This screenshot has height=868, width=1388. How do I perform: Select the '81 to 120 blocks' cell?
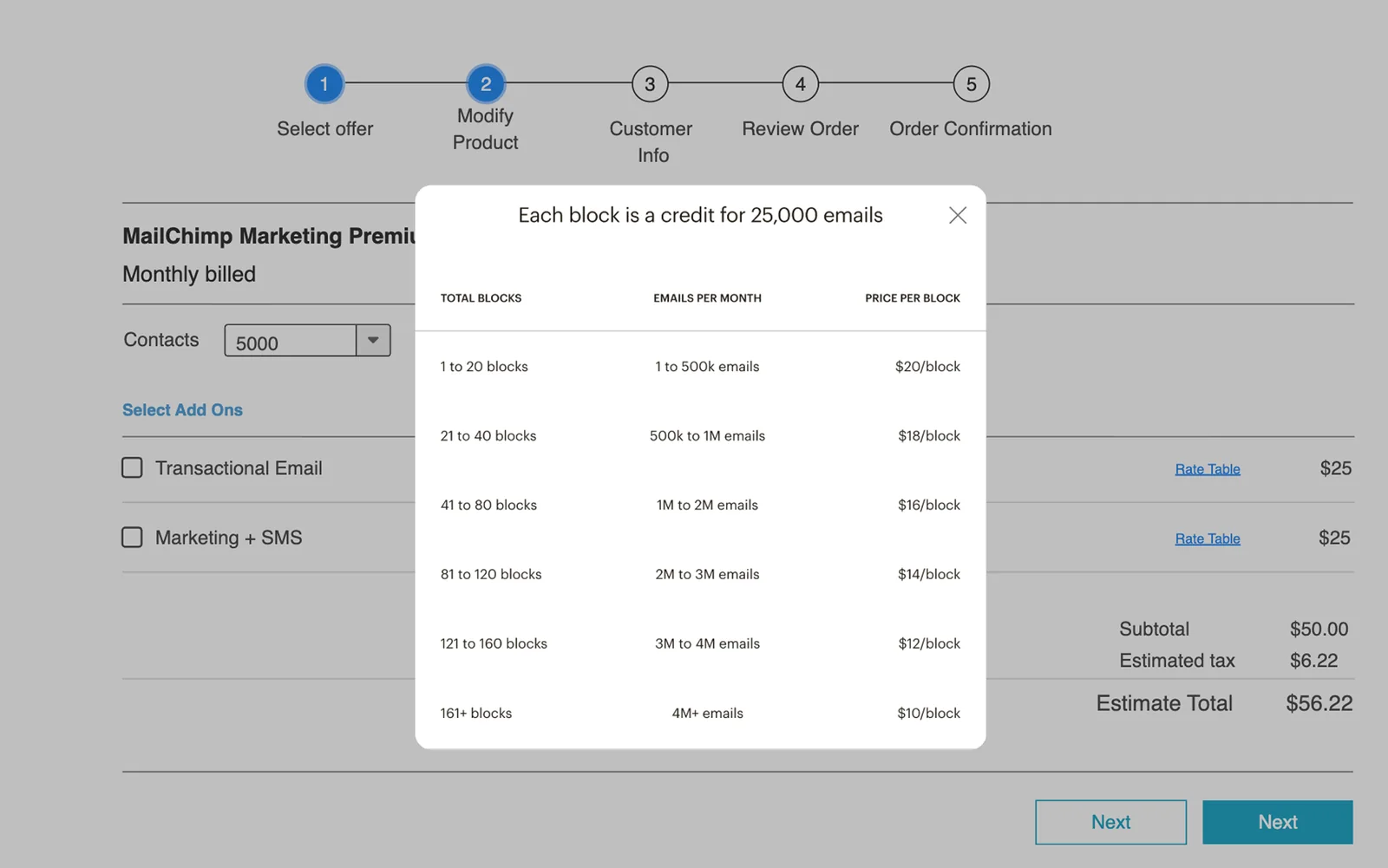[491, 575]
